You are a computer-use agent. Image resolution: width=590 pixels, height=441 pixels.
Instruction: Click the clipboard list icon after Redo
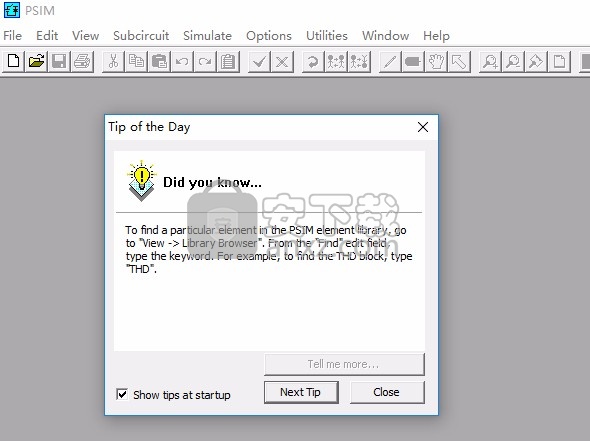(x=228, y=61)
